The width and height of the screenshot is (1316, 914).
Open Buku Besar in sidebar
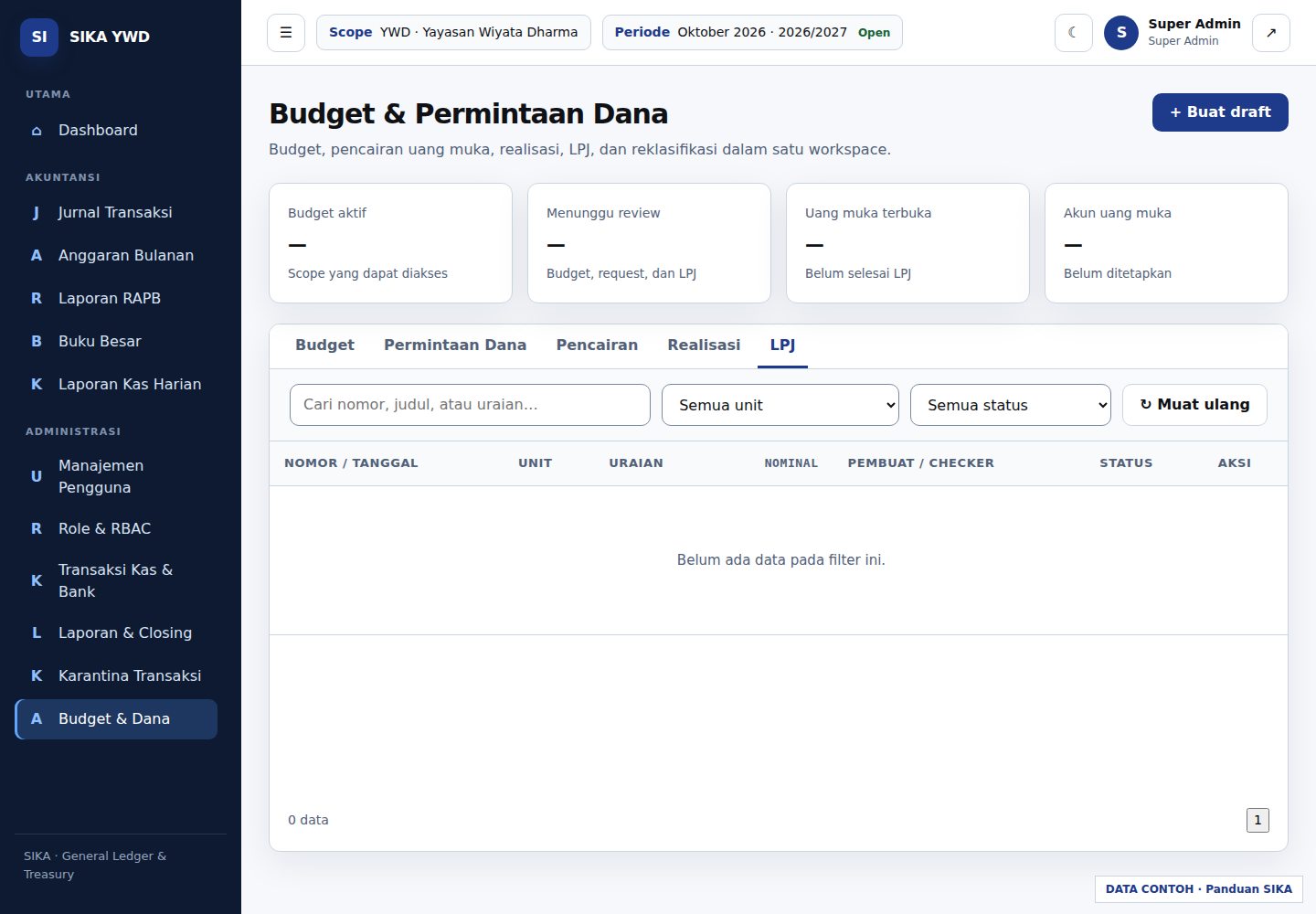[116, 342]
